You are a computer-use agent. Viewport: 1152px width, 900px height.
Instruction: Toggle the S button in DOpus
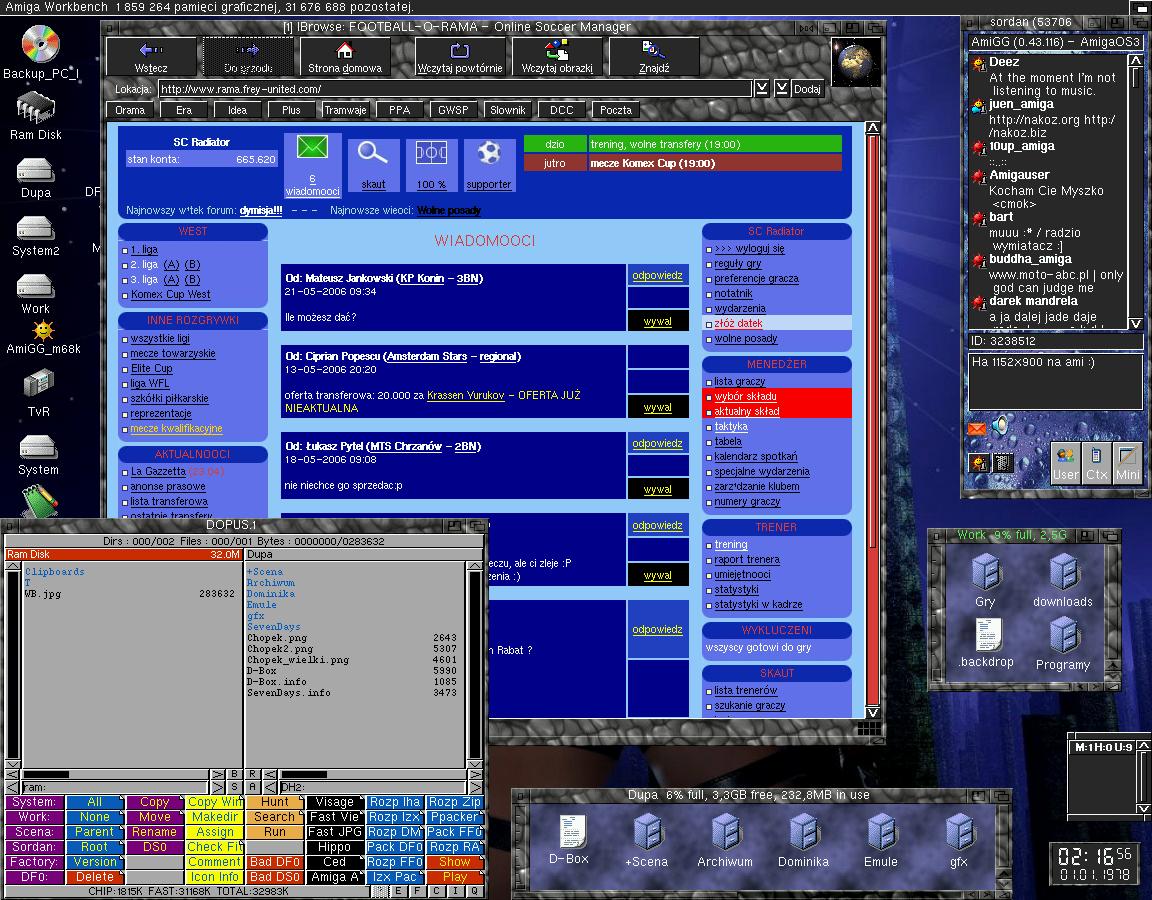pyautogui.click(x=234, y=788)
